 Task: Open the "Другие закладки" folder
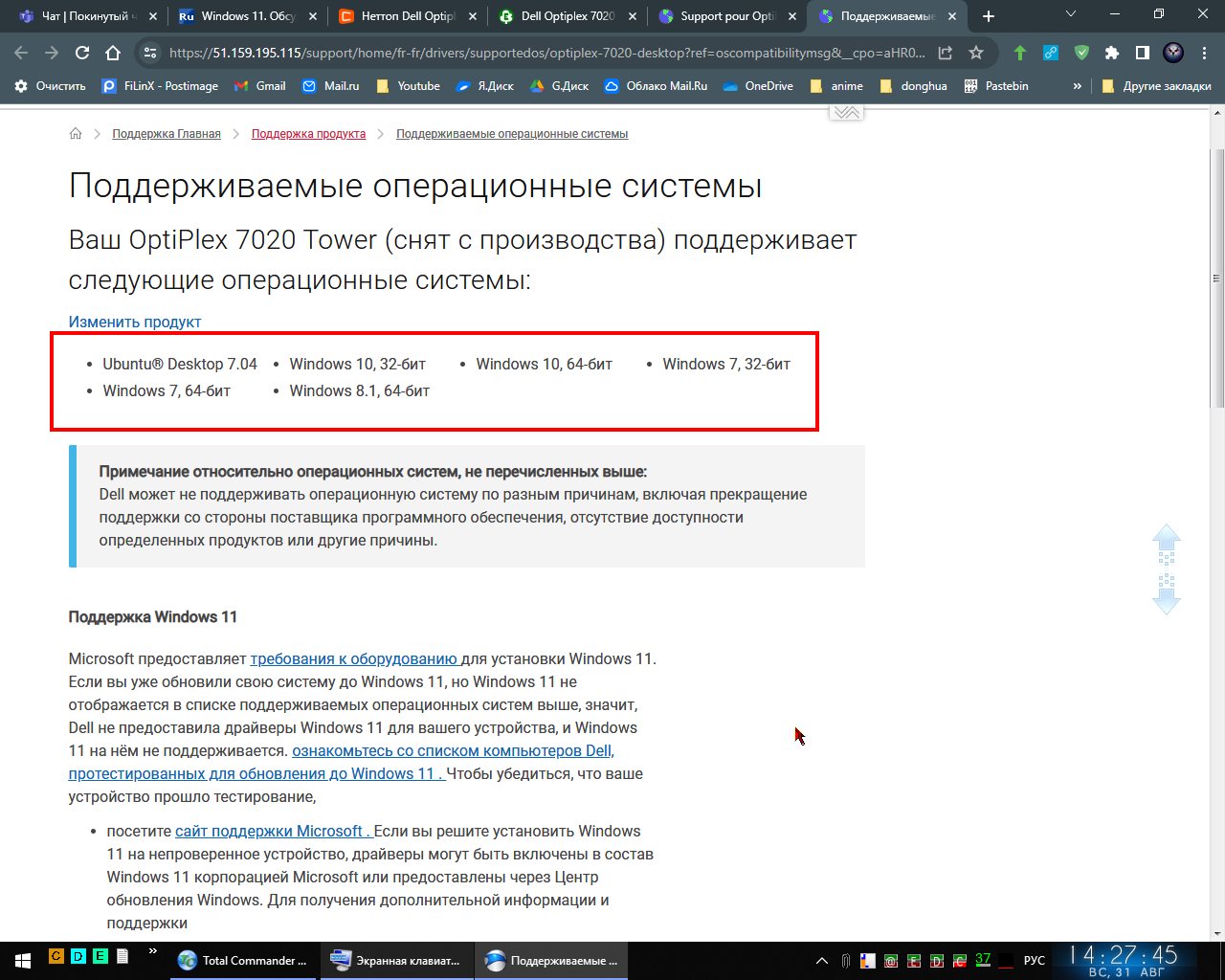coord(1157,86)
